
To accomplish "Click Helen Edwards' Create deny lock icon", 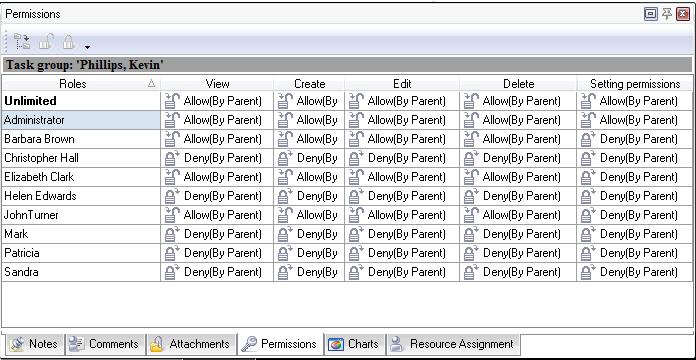I will click(285, 196).
